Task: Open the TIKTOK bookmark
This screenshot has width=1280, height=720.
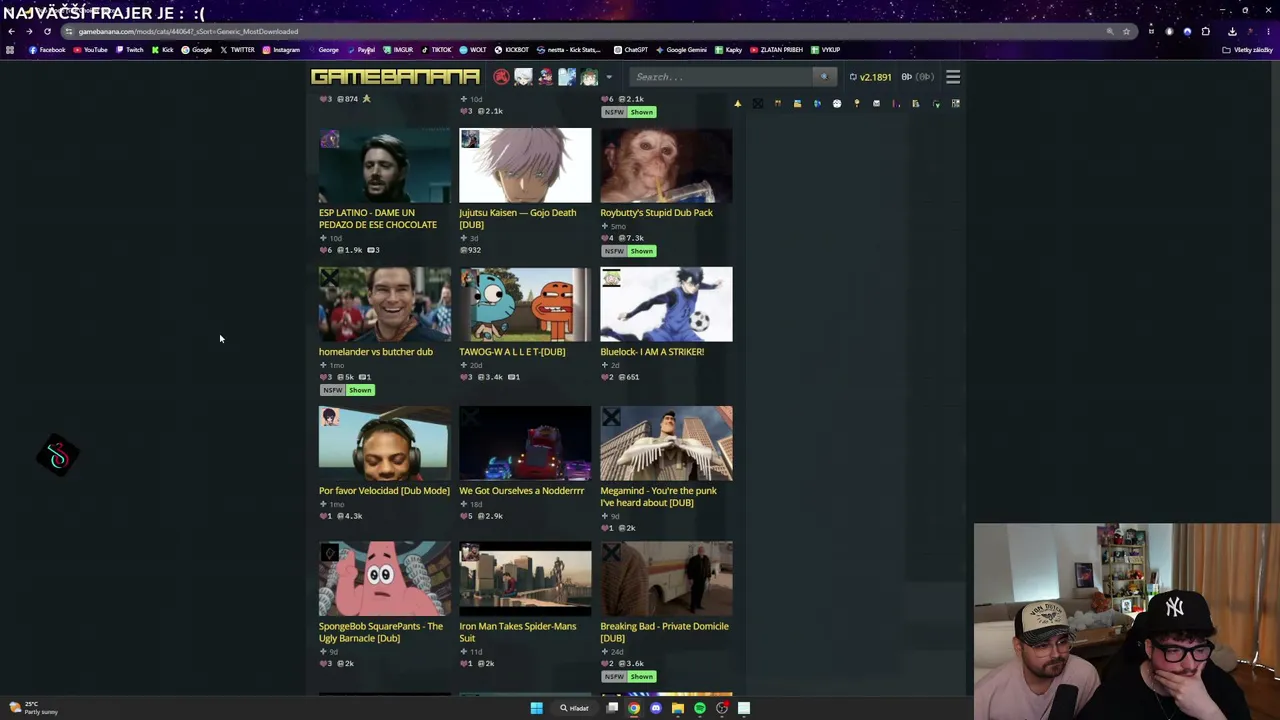Action: coord(436,50)
